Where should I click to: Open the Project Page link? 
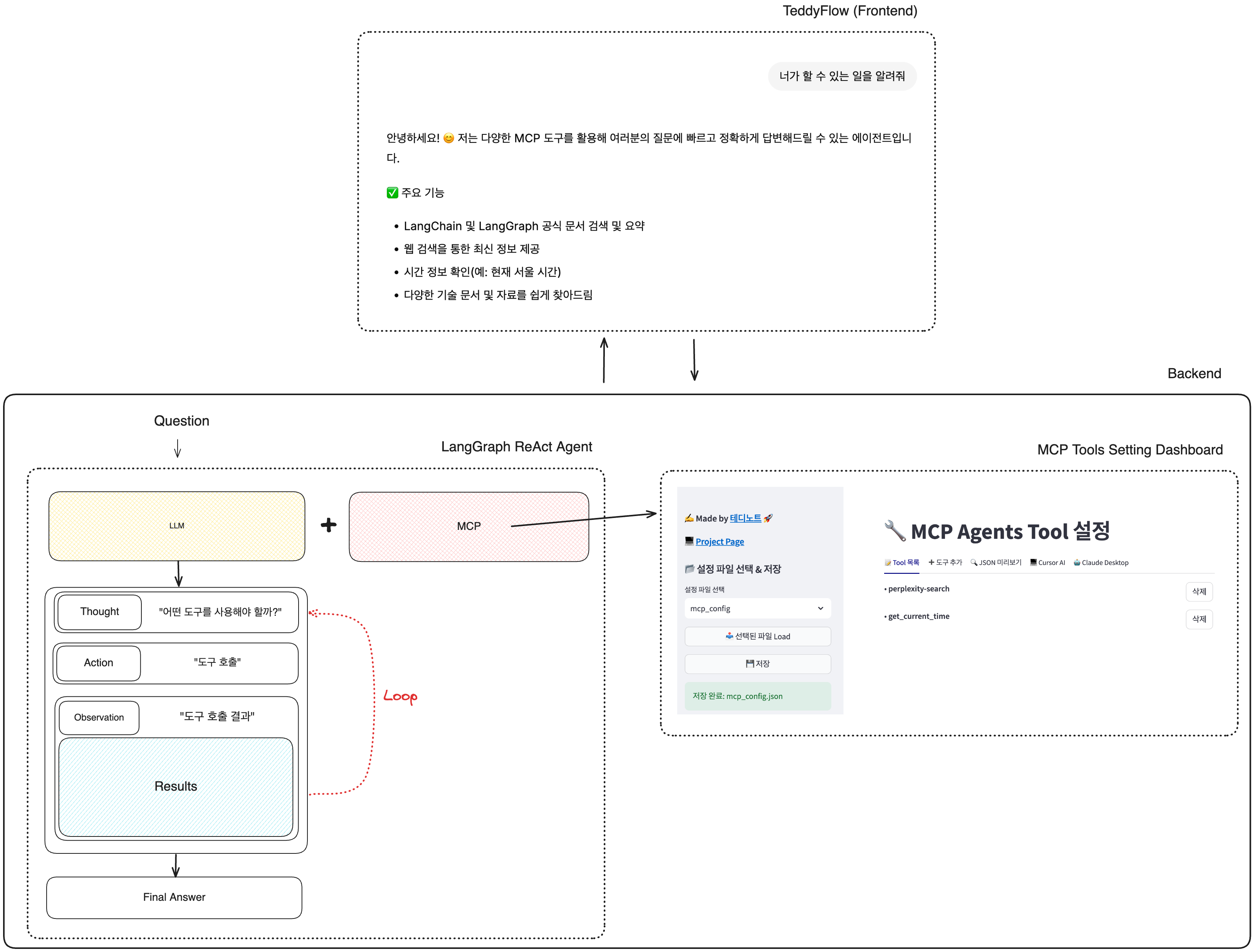coord(720,542)
